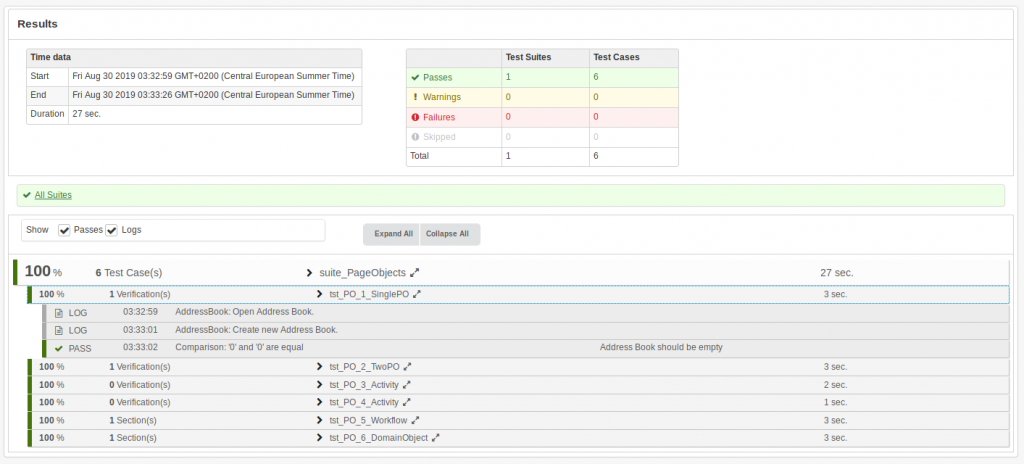The width and height of the screenshot is (1024, 464).
Task: Collapse the suite_PageObjects chevron
Action: tap(311, 272)
